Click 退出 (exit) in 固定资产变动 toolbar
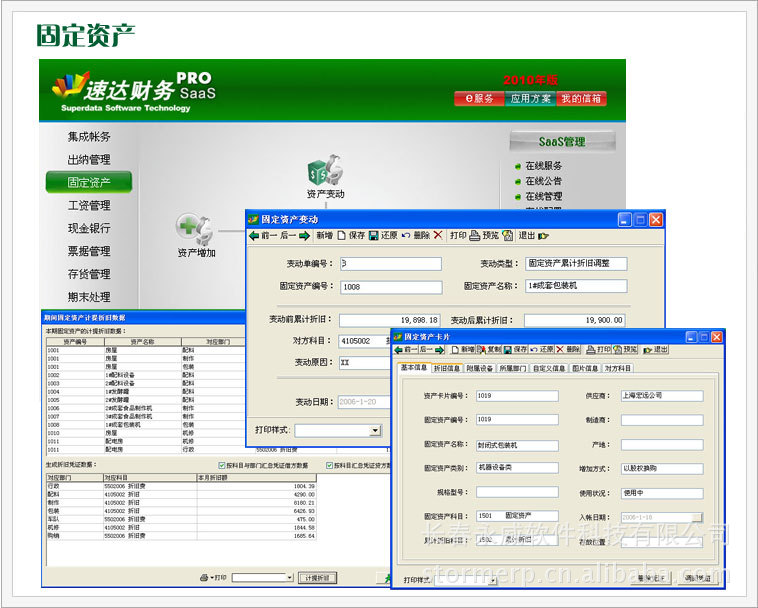The width and height of the screenshot is (758, 608). [x=533, y=235]
